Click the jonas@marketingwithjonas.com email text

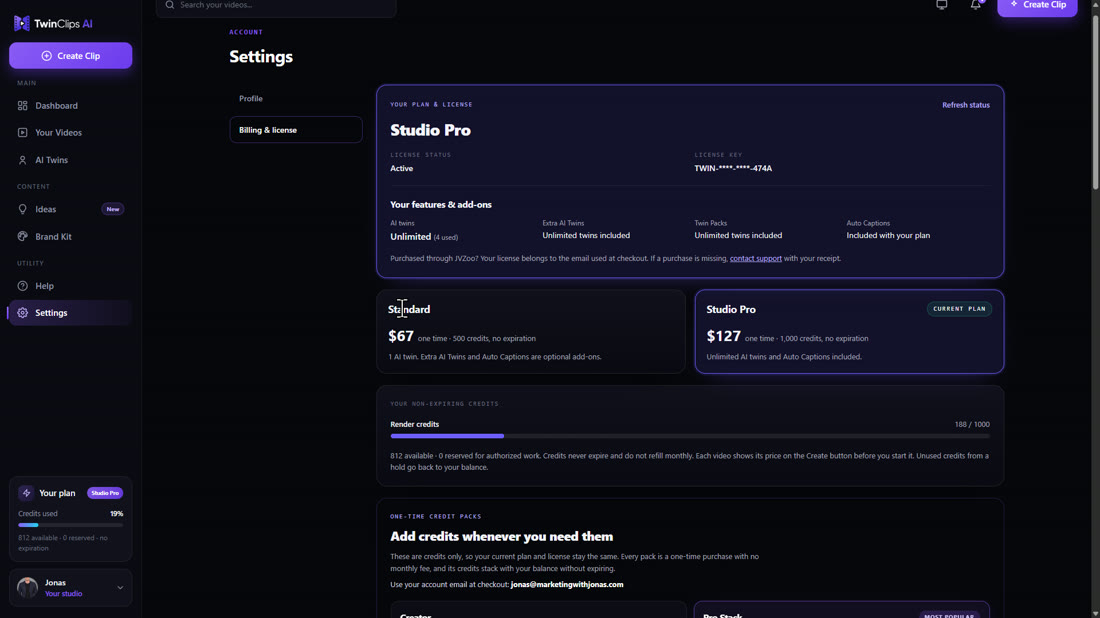567,584
